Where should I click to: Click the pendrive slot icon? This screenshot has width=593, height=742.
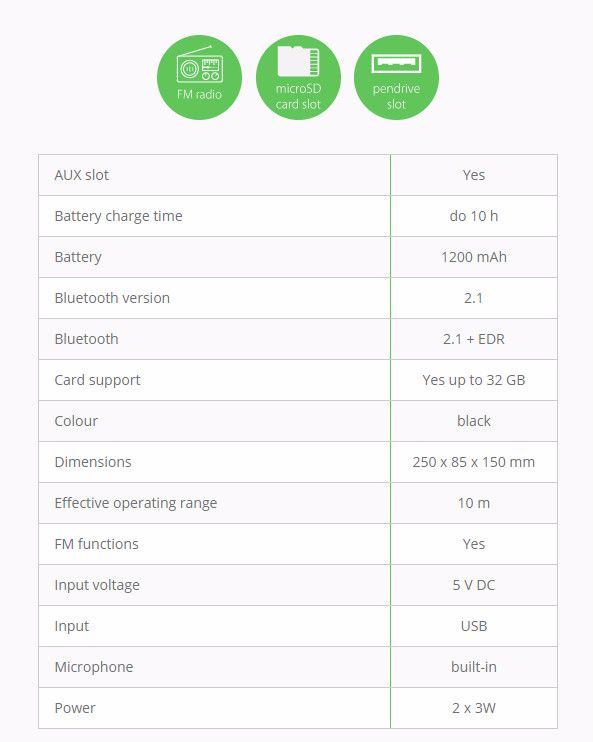(396, 77)
